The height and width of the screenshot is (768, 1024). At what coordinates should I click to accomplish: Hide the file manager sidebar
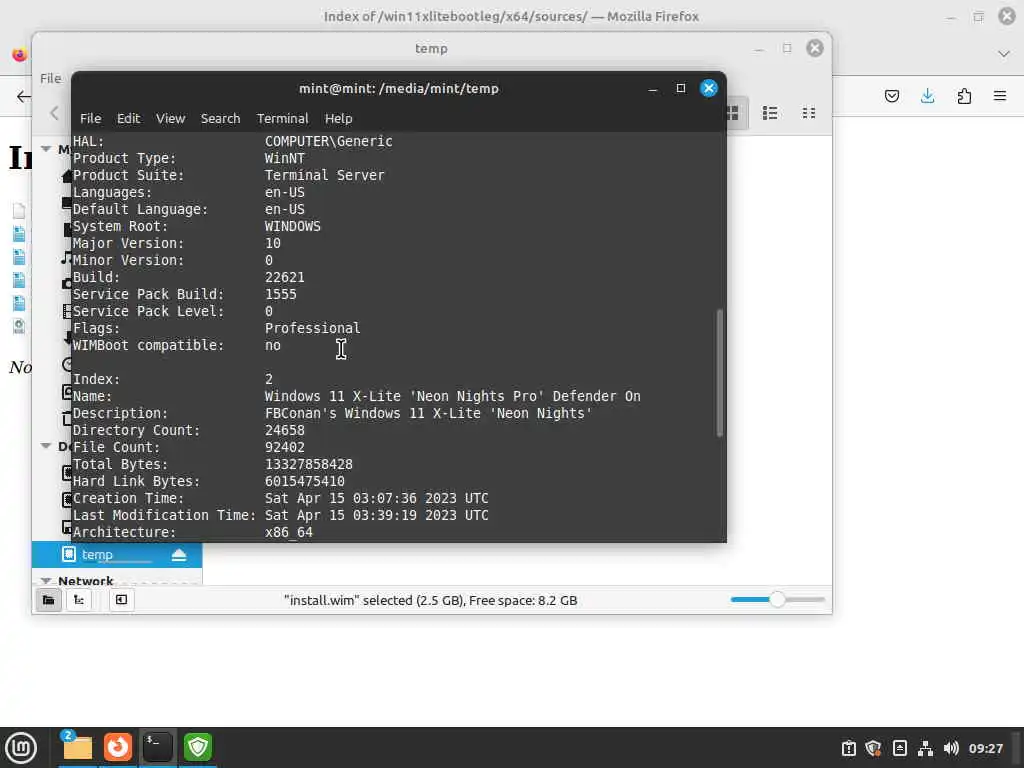tap(121, 600)
